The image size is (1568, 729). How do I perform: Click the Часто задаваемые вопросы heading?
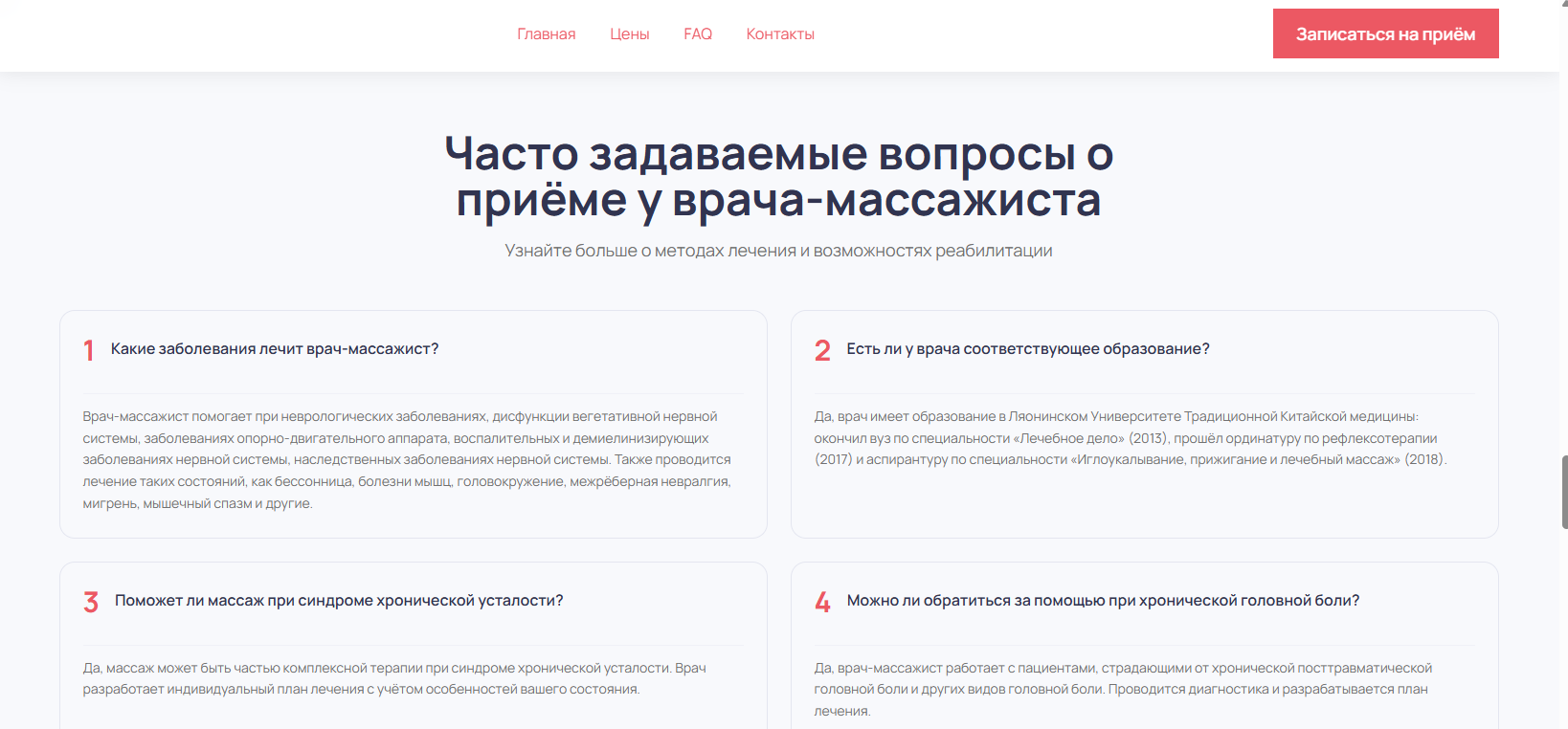coord(778,177)
